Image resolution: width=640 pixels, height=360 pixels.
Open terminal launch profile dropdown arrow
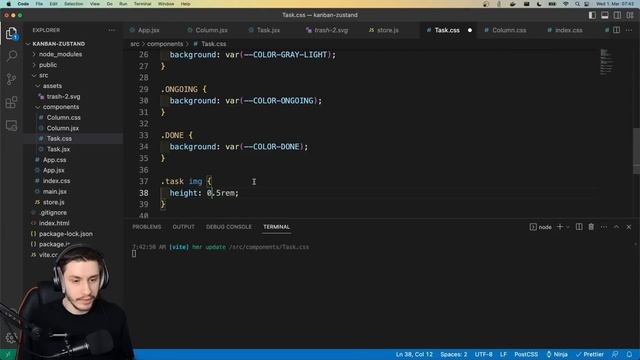point(567,227)
